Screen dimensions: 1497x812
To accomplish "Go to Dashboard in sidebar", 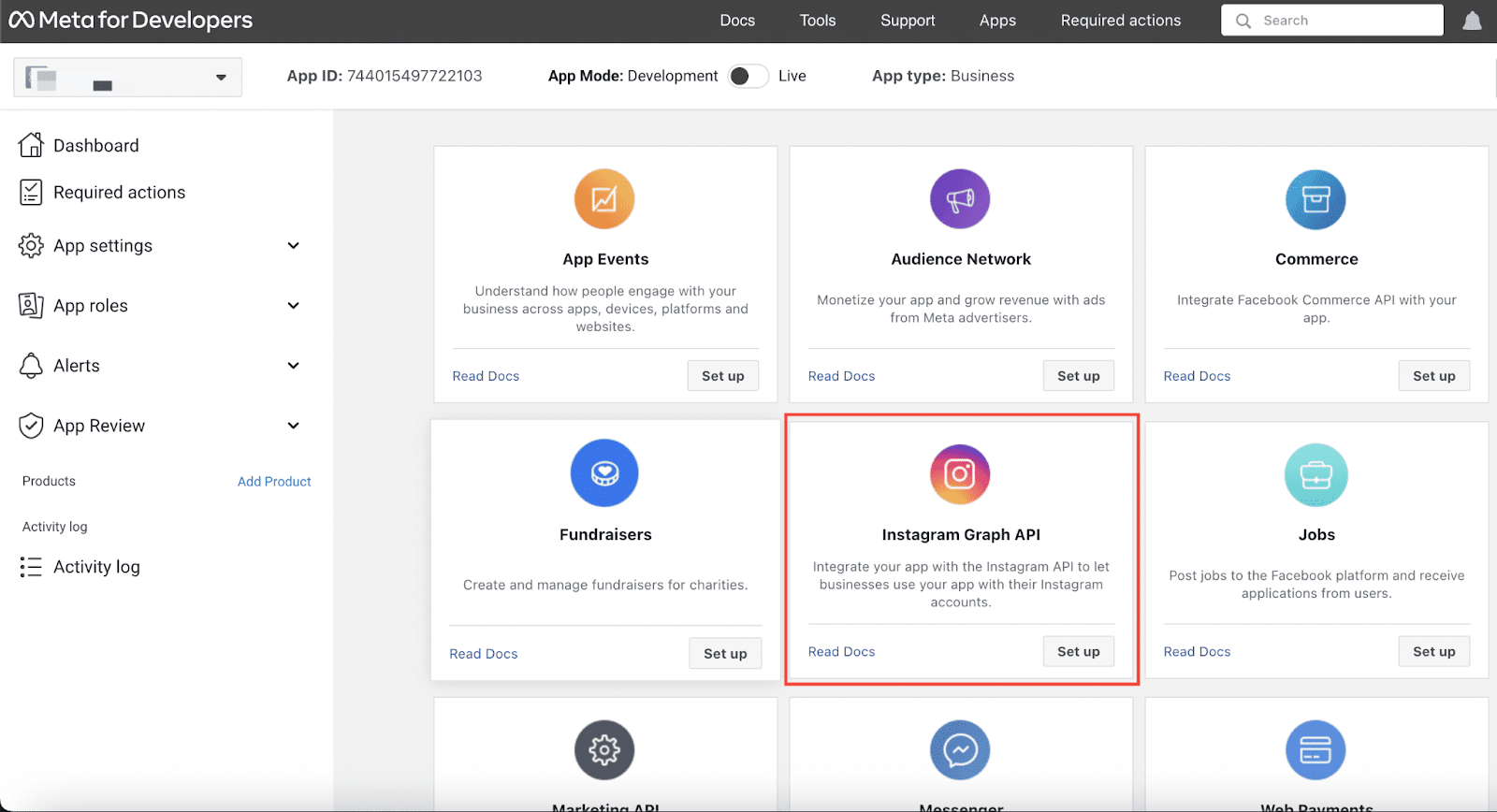I will pyautogui.click(x=96, y=145).
